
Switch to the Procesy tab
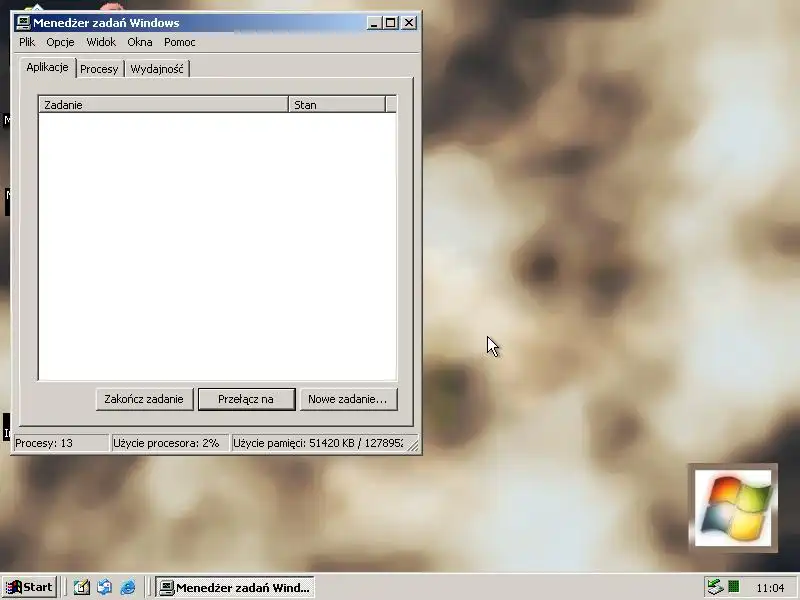pyautogui.click(x=99, y=69)
